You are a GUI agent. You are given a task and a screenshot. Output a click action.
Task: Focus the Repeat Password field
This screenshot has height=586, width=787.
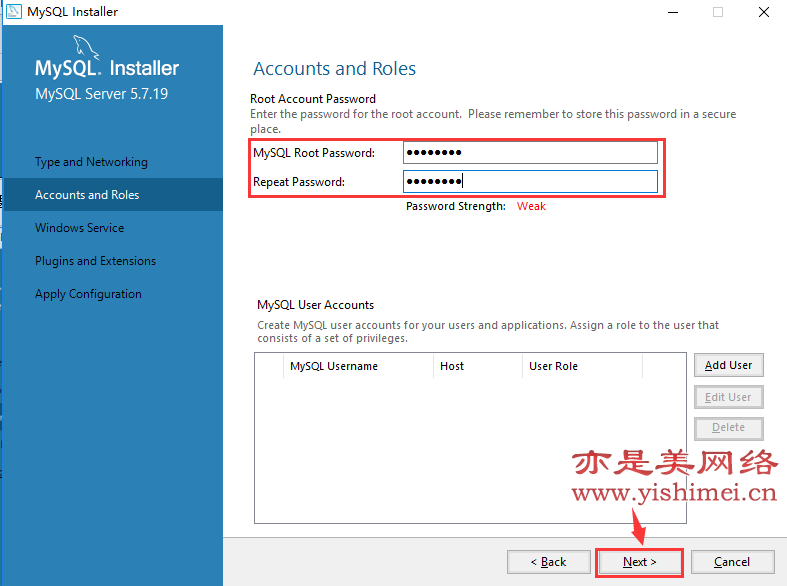530,182
